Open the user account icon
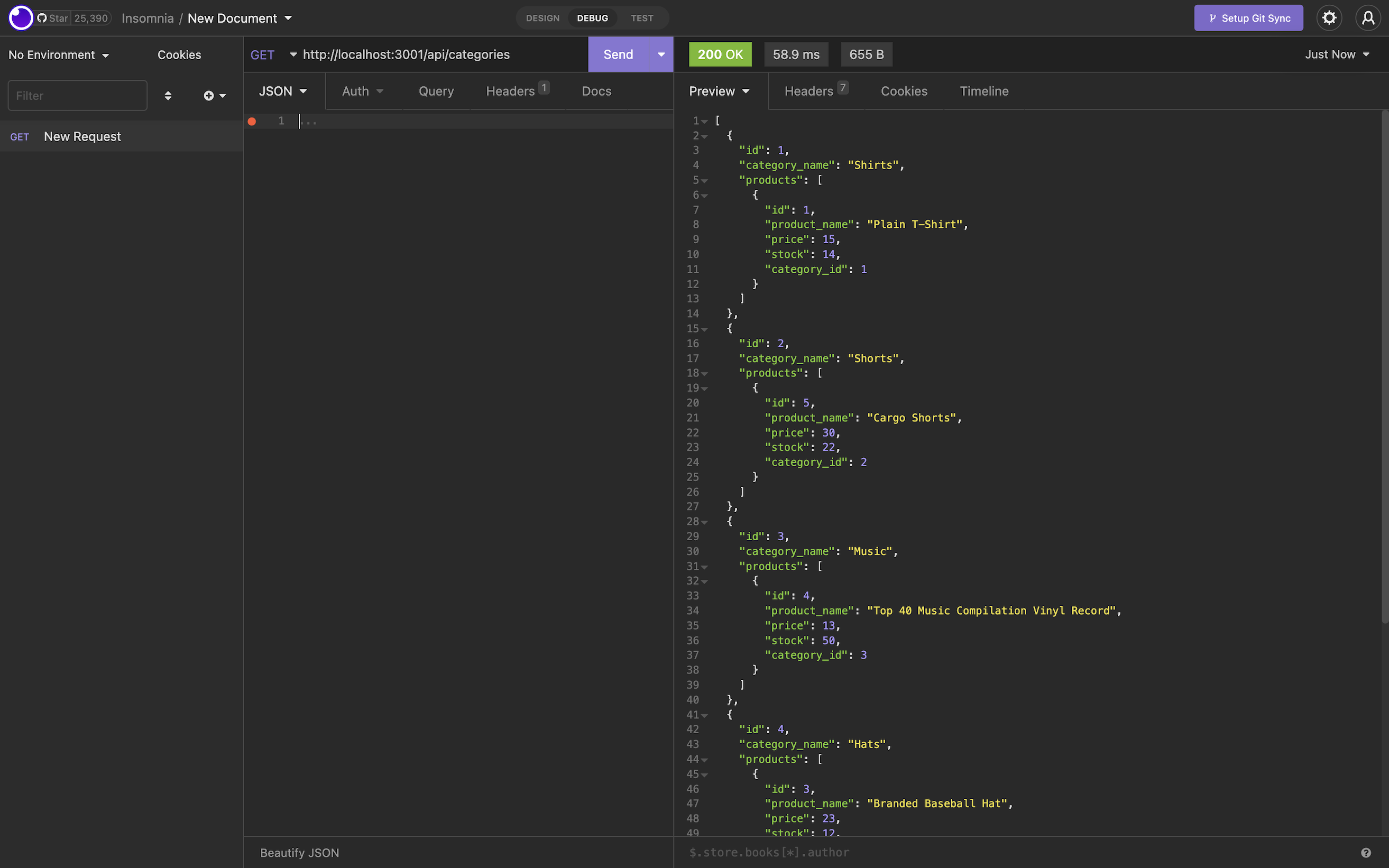 pyautogui.click(x=1368, y=18)
